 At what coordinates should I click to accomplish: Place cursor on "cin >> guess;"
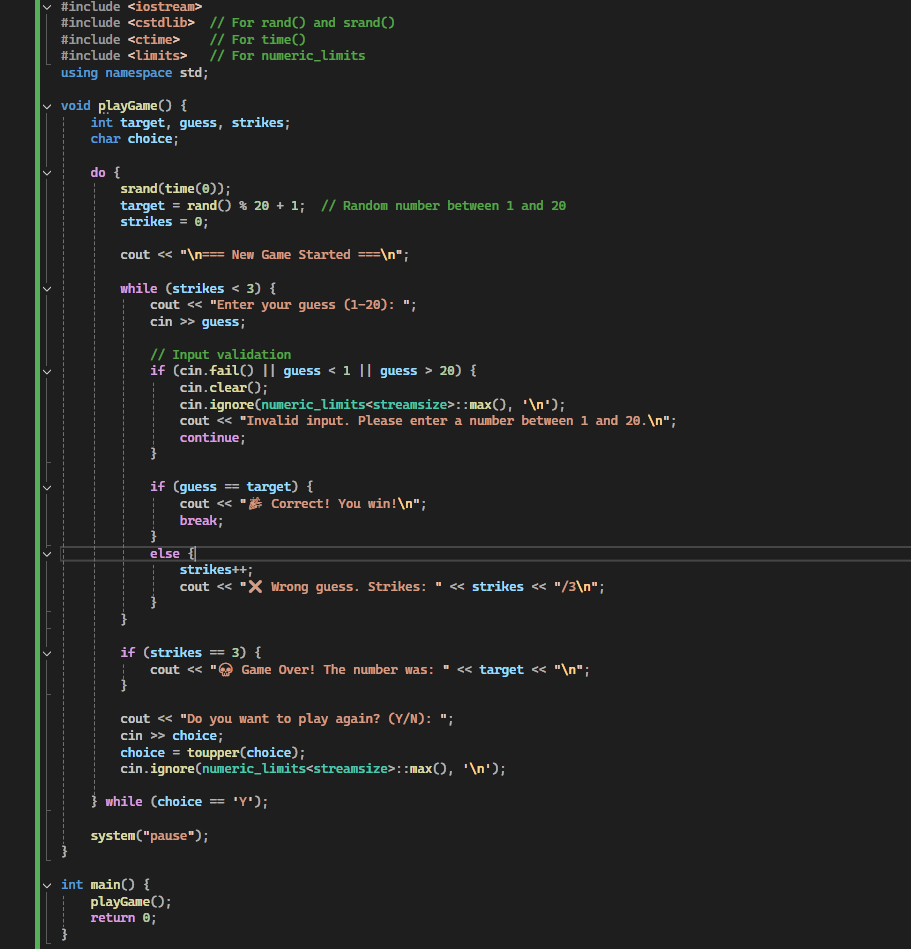198,322
